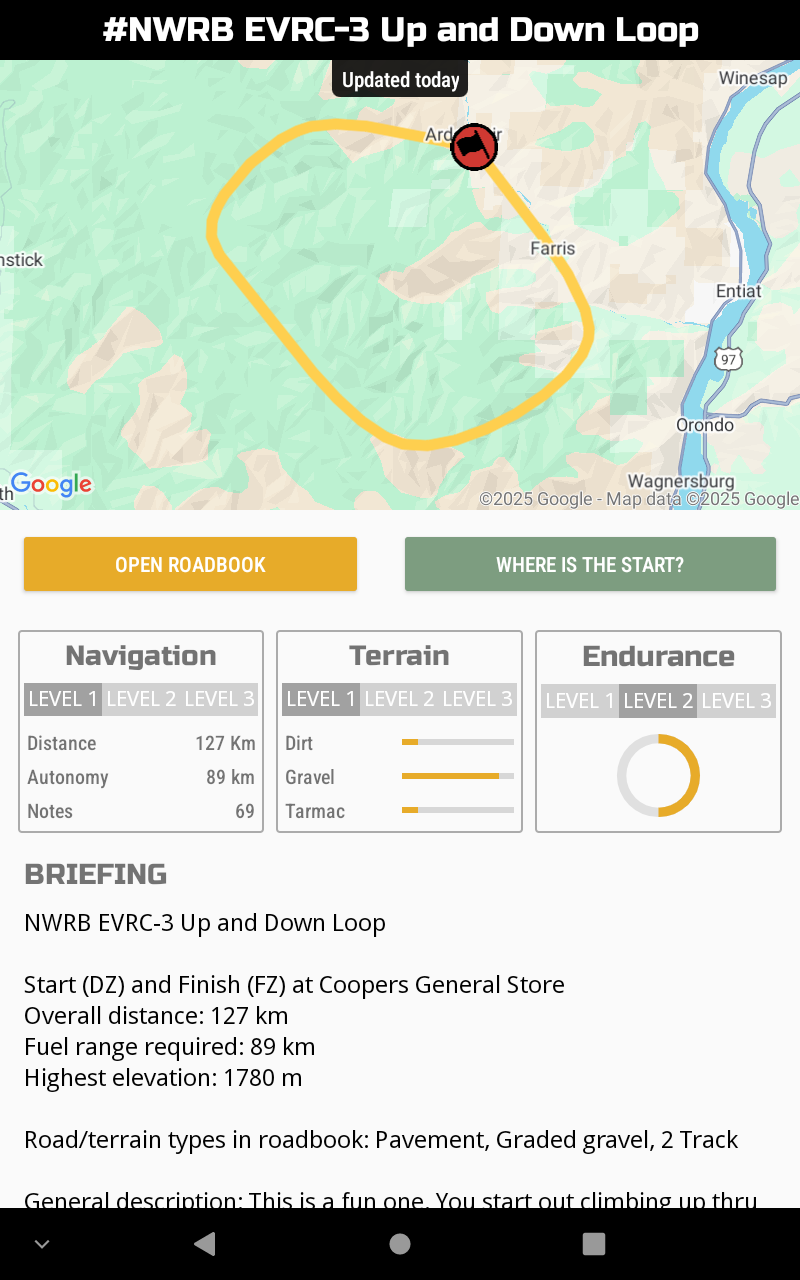Open the roadbook
The width and height of the screenshot is (800, 1280).
[190, 564]
